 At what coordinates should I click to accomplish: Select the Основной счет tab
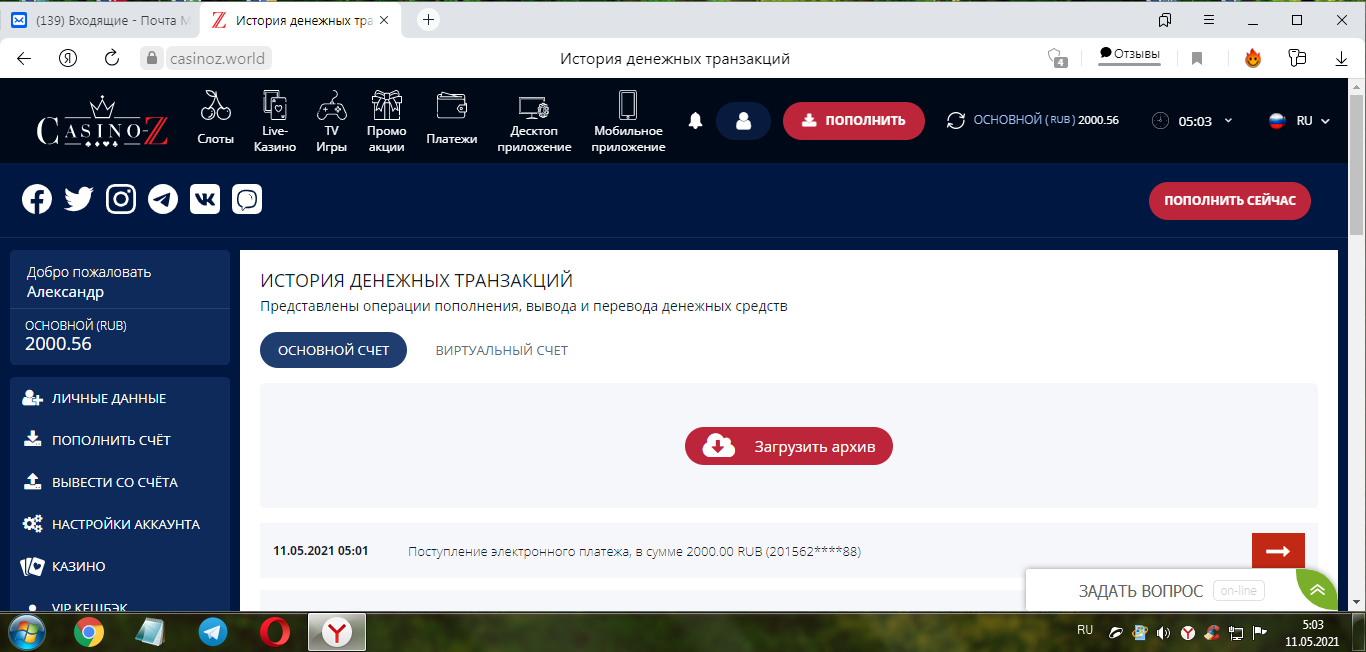(x=333, y=351)
